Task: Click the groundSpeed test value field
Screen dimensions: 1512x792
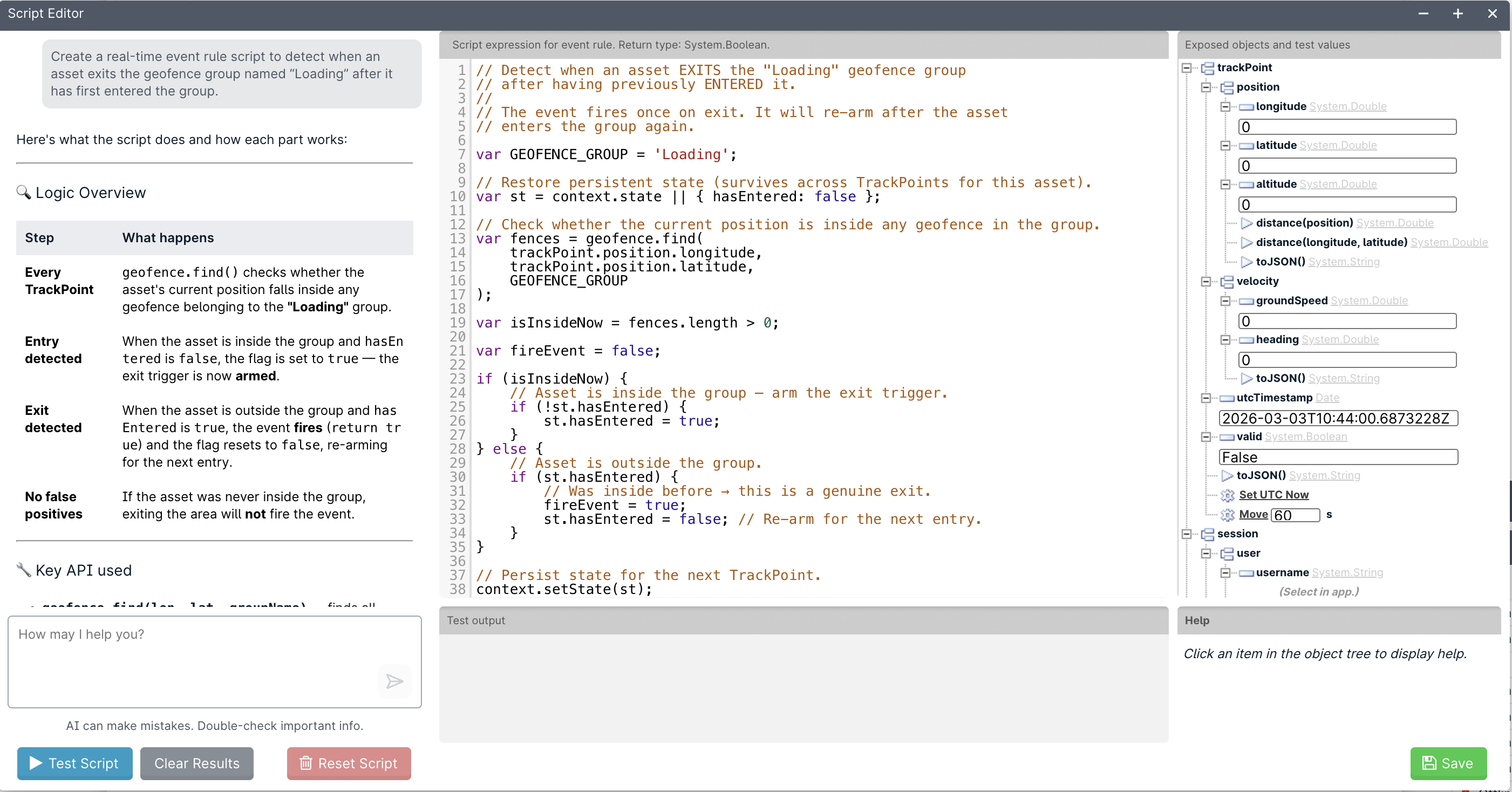Action: point(1347,321)
